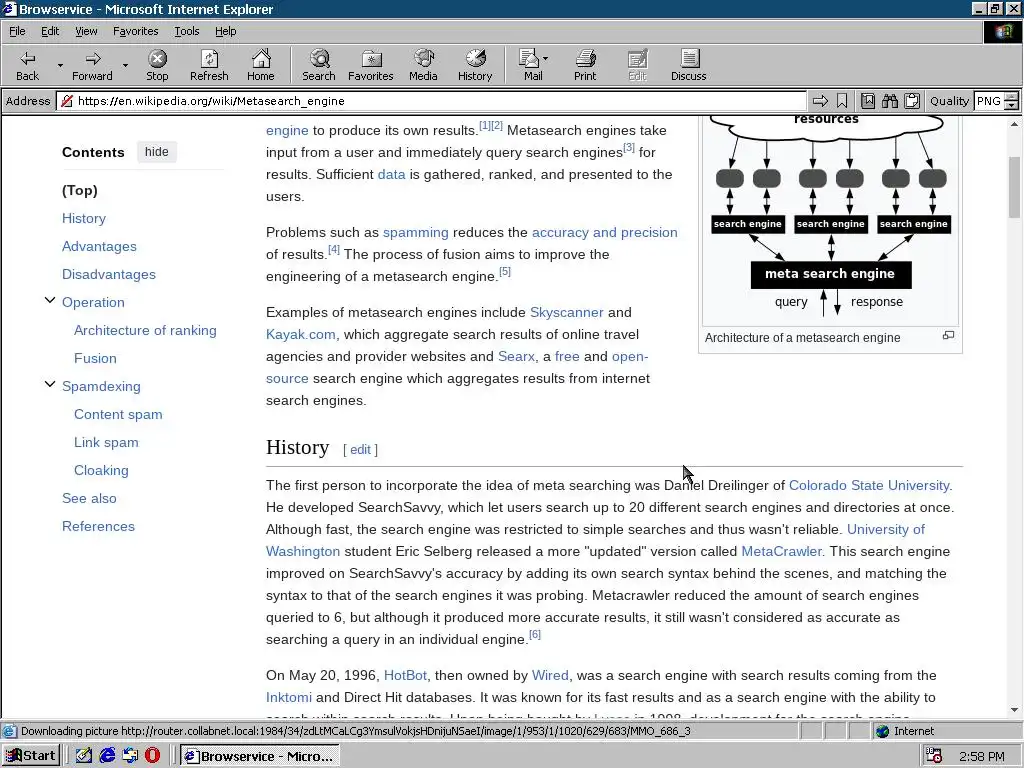
Task: Click the Quality PNG value field
Action: coord(988,101)
